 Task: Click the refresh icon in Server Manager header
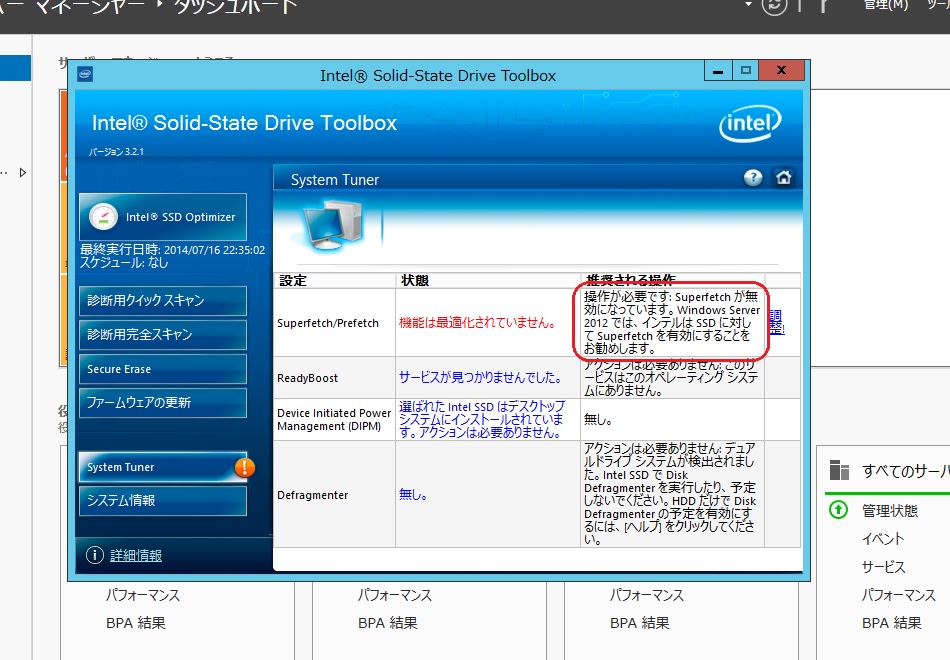pos(774,5)
